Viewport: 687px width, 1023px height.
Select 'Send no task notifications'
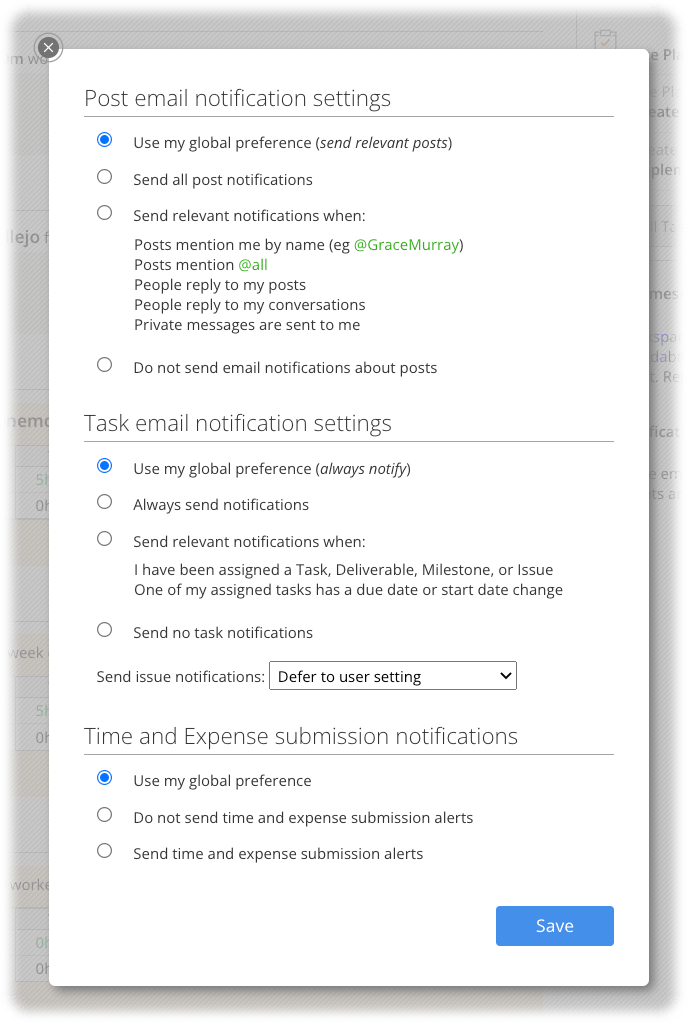pos(104,630)
